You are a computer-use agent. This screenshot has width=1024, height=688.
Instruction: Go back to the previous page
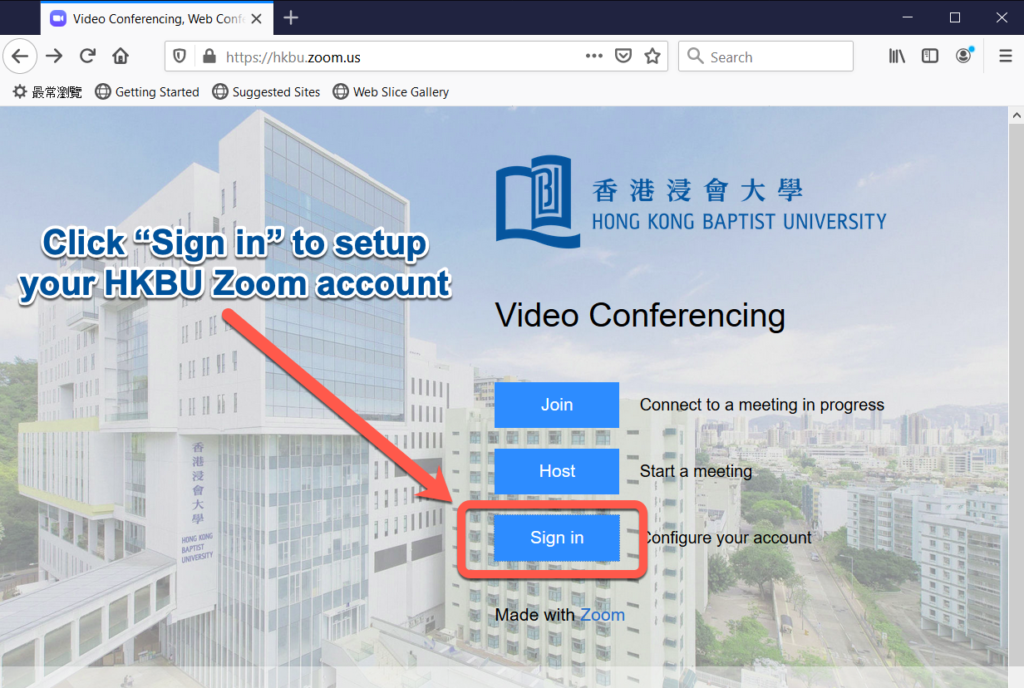coord(20,56)
